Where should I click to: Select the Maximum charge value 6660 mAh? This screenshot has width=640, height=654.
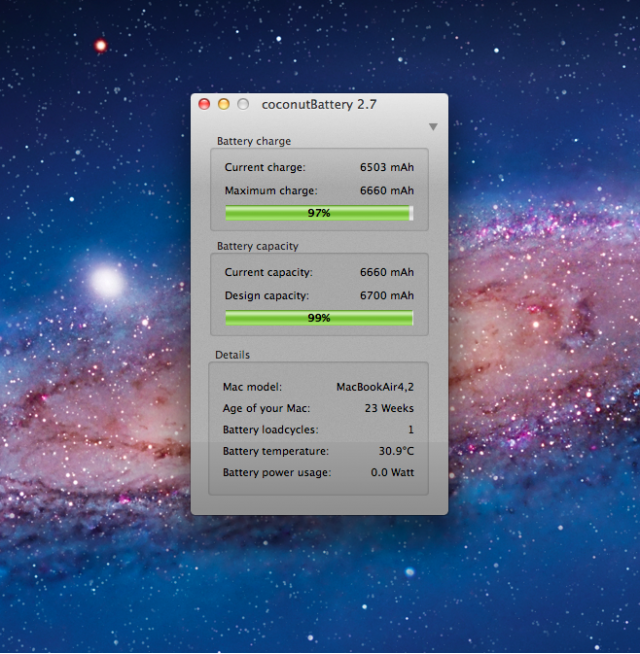tap(387, 191)
